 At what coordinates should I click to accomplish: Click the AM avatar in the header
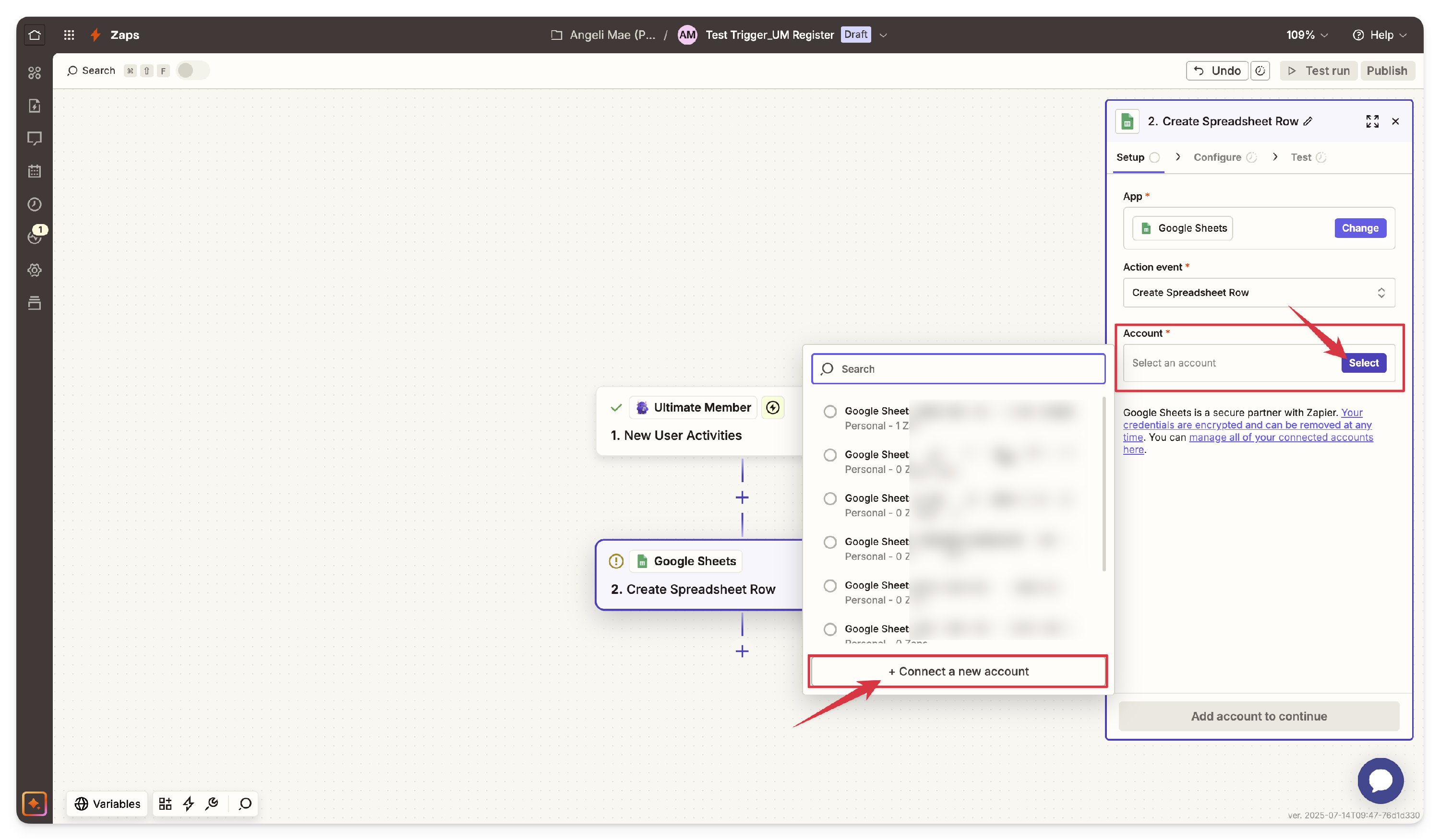687,35
